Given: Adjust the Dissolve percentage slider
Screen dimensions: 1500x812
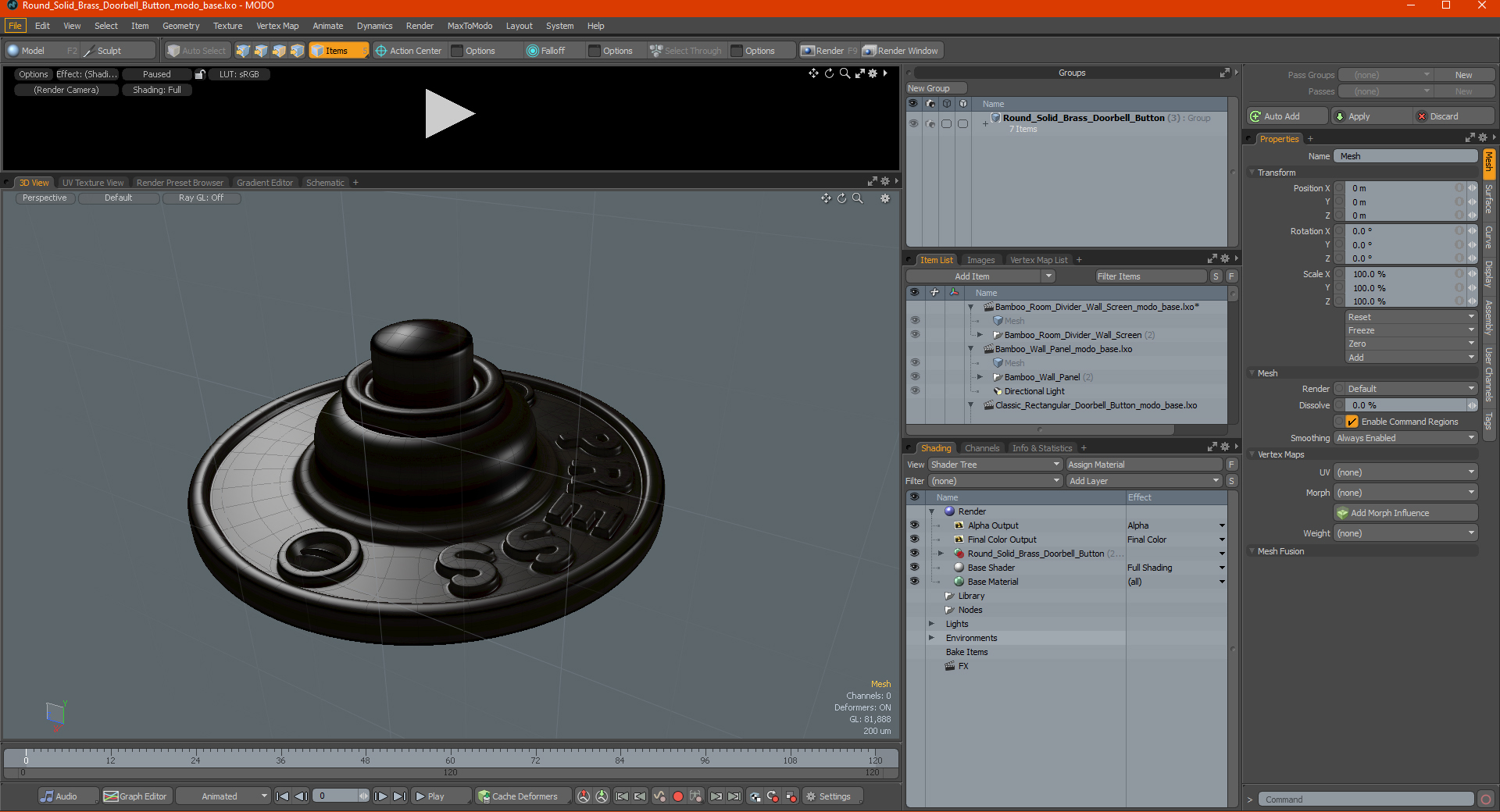Looking at the screenshot, I should 1405,405.
